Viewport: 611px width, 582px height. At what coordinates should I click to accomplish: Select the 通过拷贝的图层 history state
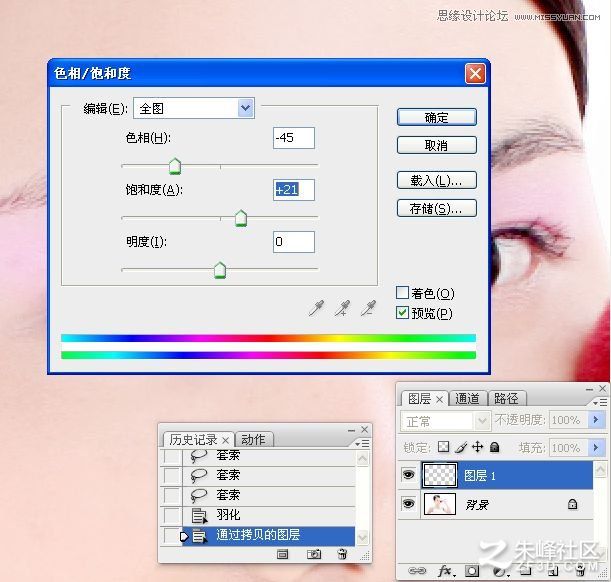269,535
